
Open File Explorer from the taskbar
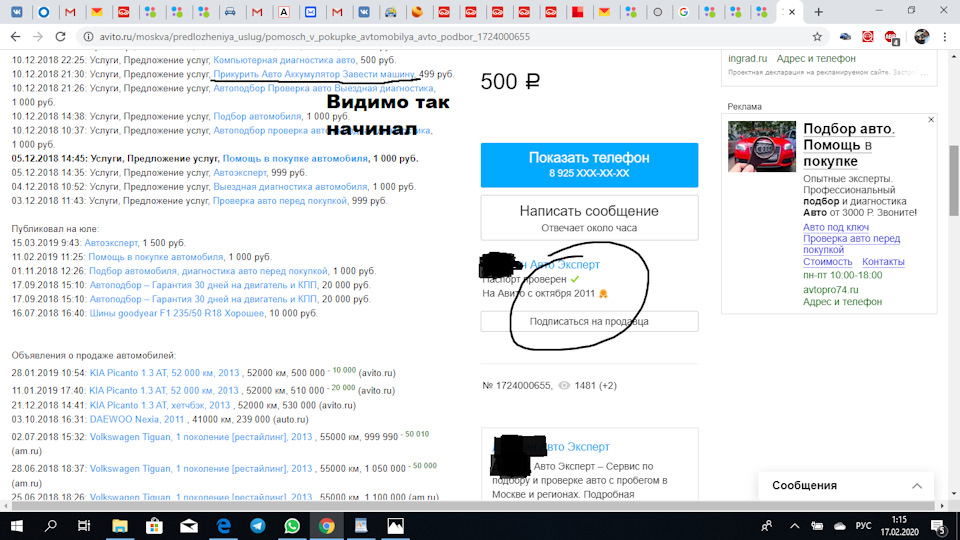point(119,526)
